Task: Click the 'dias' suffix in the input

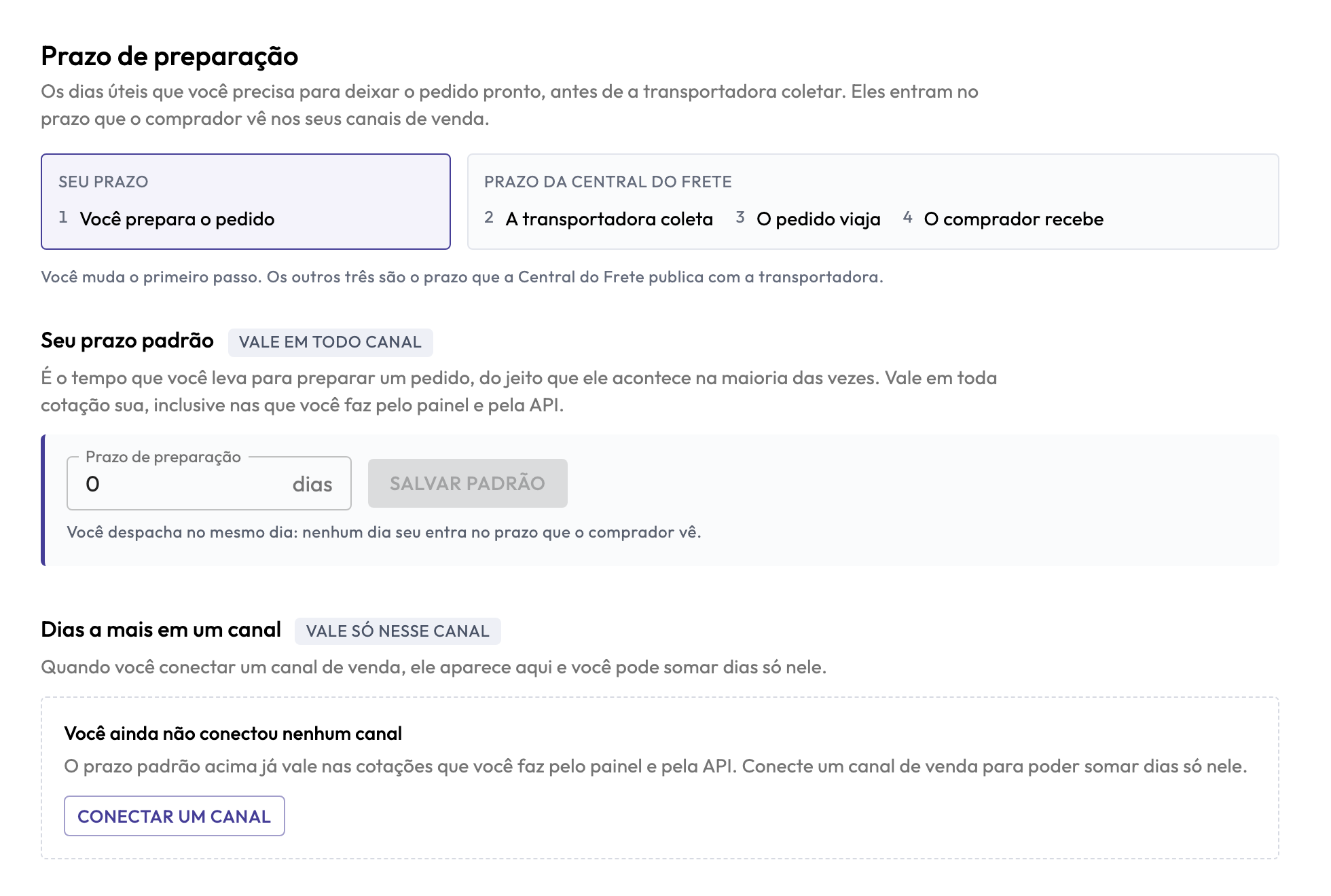Action: (x=312, y=484)
